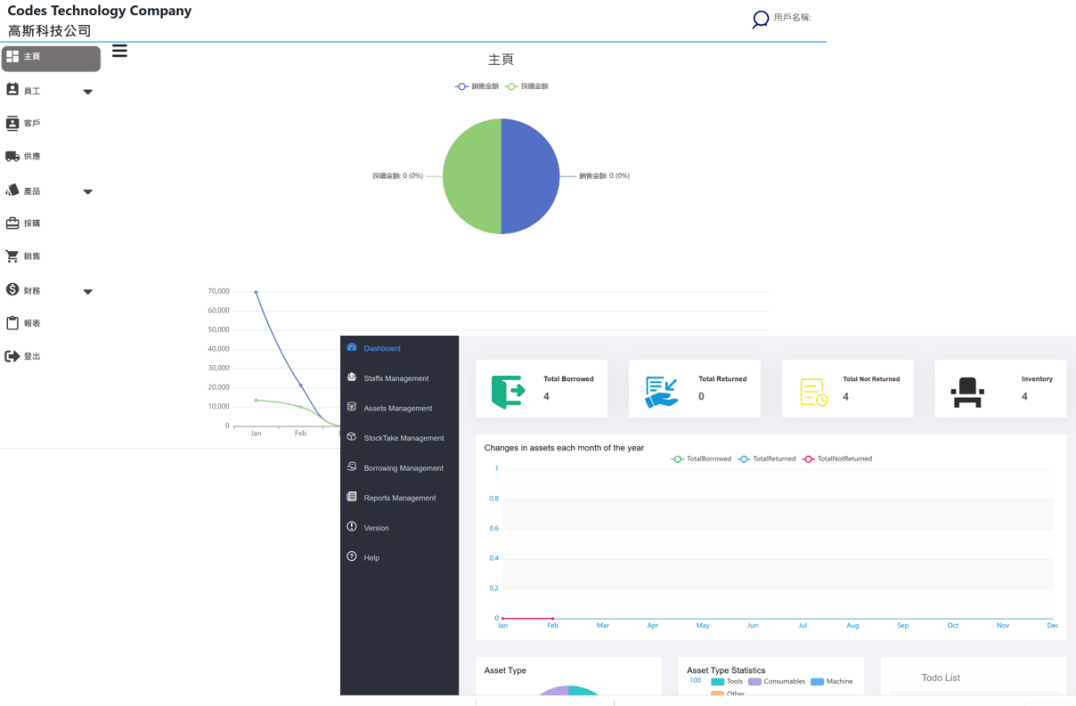
Task: Open Borrowing Management in the sidebar
Action: [x=403, y=468]
